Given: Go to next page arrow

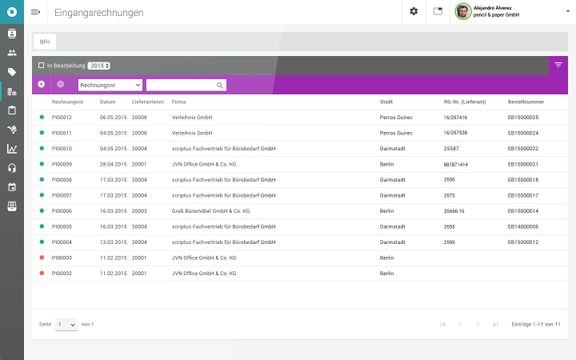Looking at the screenshot, I should click(x=478, y=324).
